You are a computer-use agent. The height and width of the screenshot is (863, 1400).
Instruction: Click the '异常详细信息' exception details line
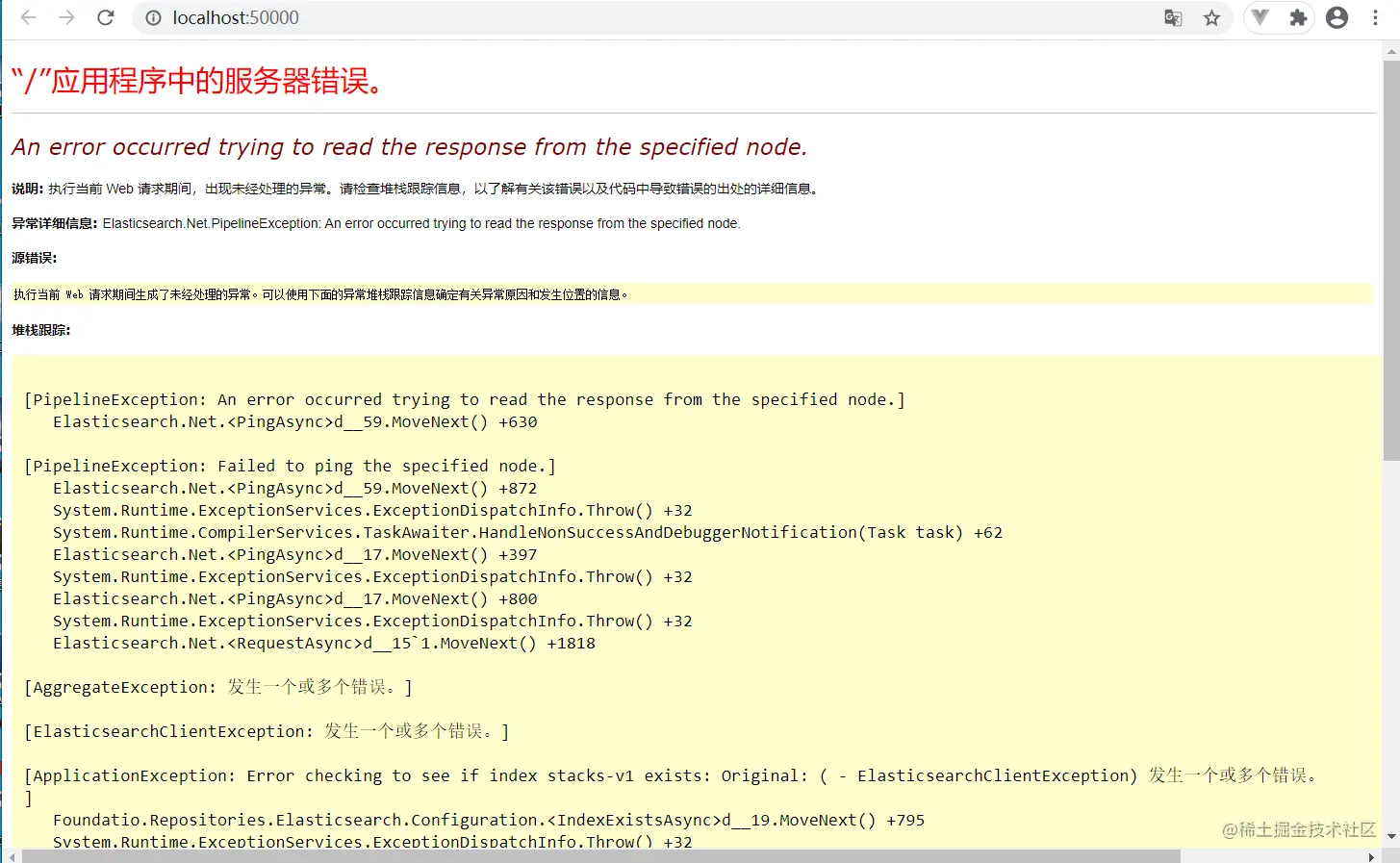376,223
